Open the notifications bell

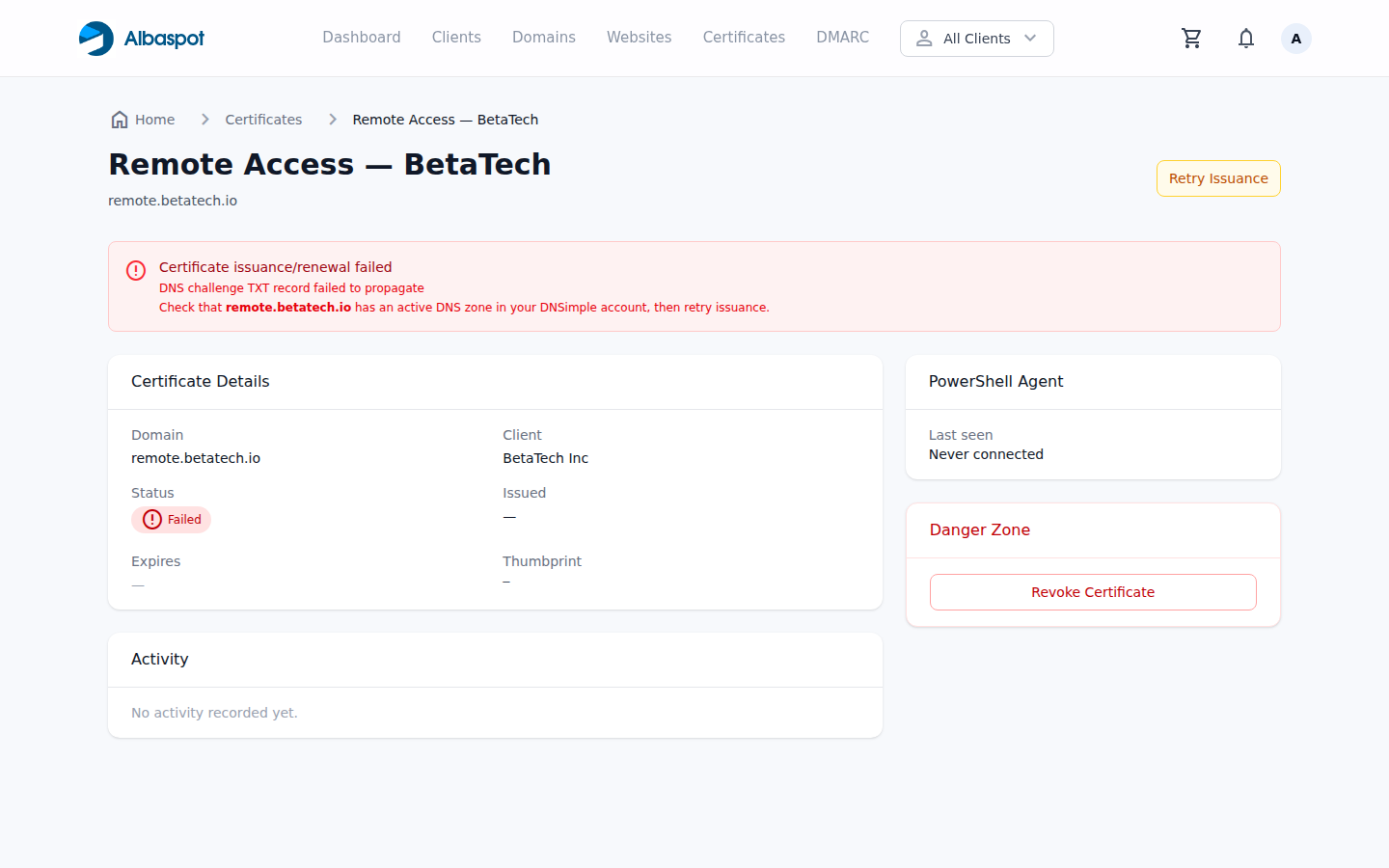point(1245,39)
